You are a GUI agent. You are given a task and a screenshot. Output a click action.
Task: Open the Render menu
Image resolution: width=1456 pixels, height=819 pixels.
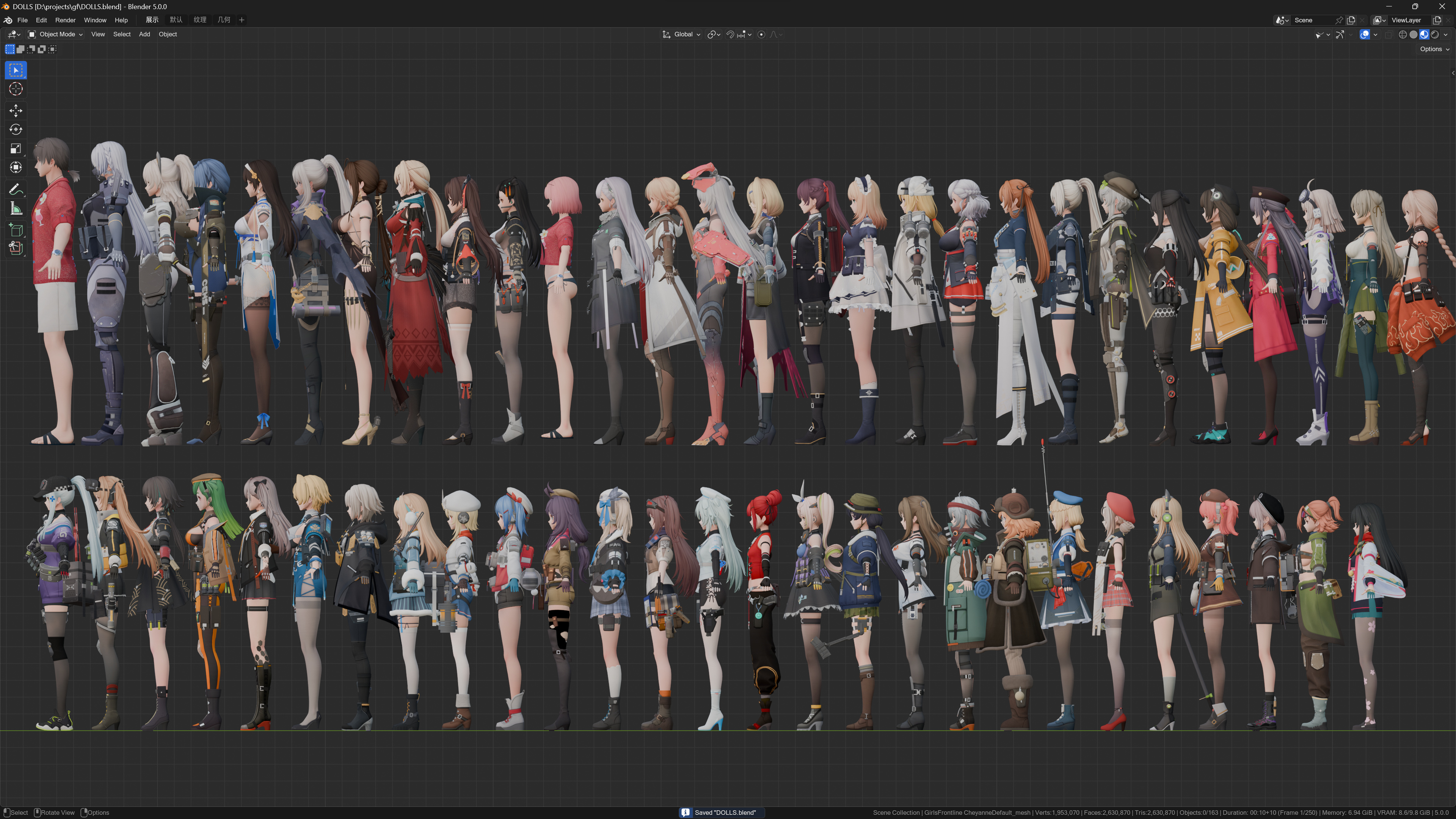click(x=65, y=20)
